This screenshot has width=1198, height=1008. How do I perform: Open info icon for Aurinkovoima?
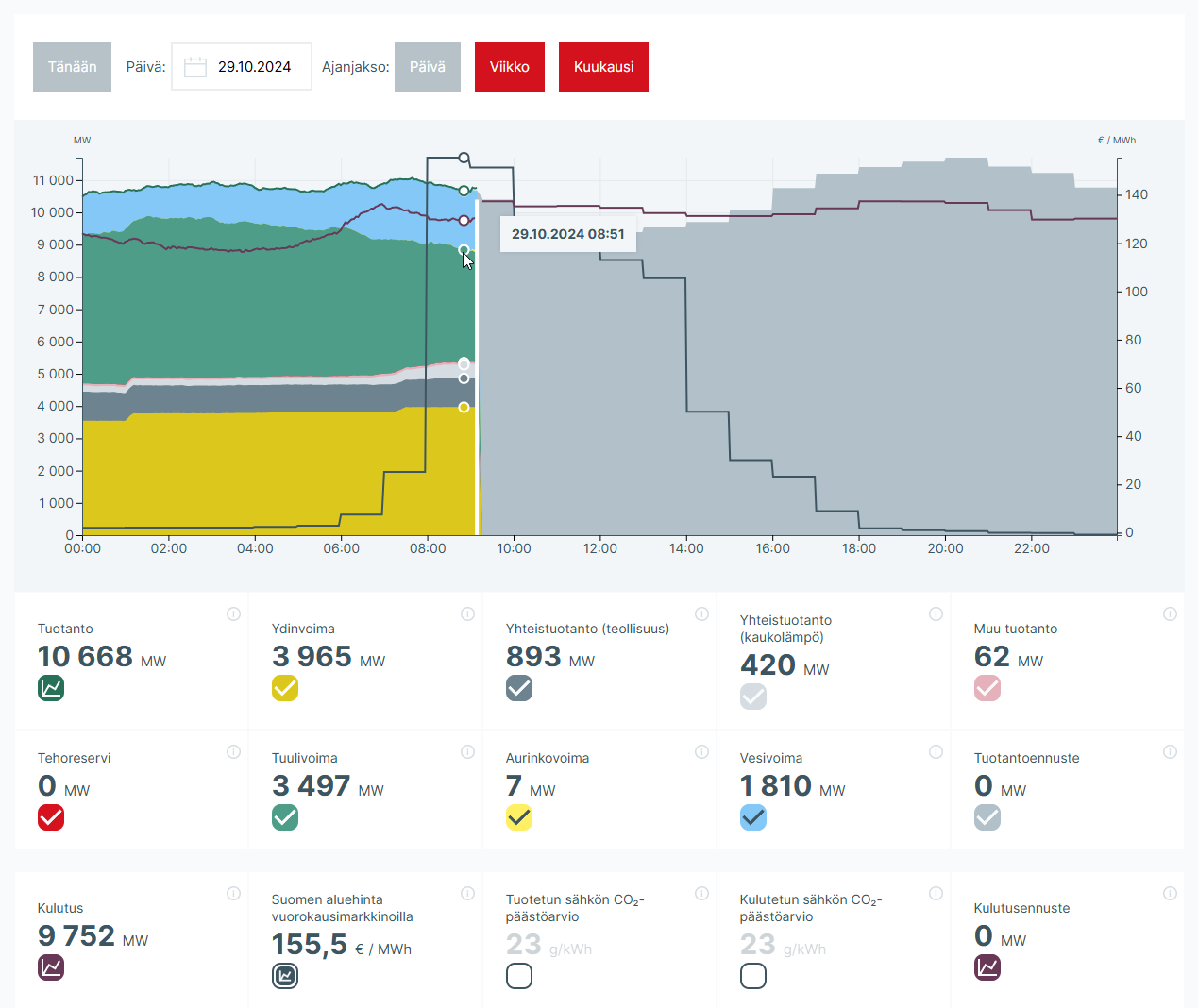(x=701, y=752)
